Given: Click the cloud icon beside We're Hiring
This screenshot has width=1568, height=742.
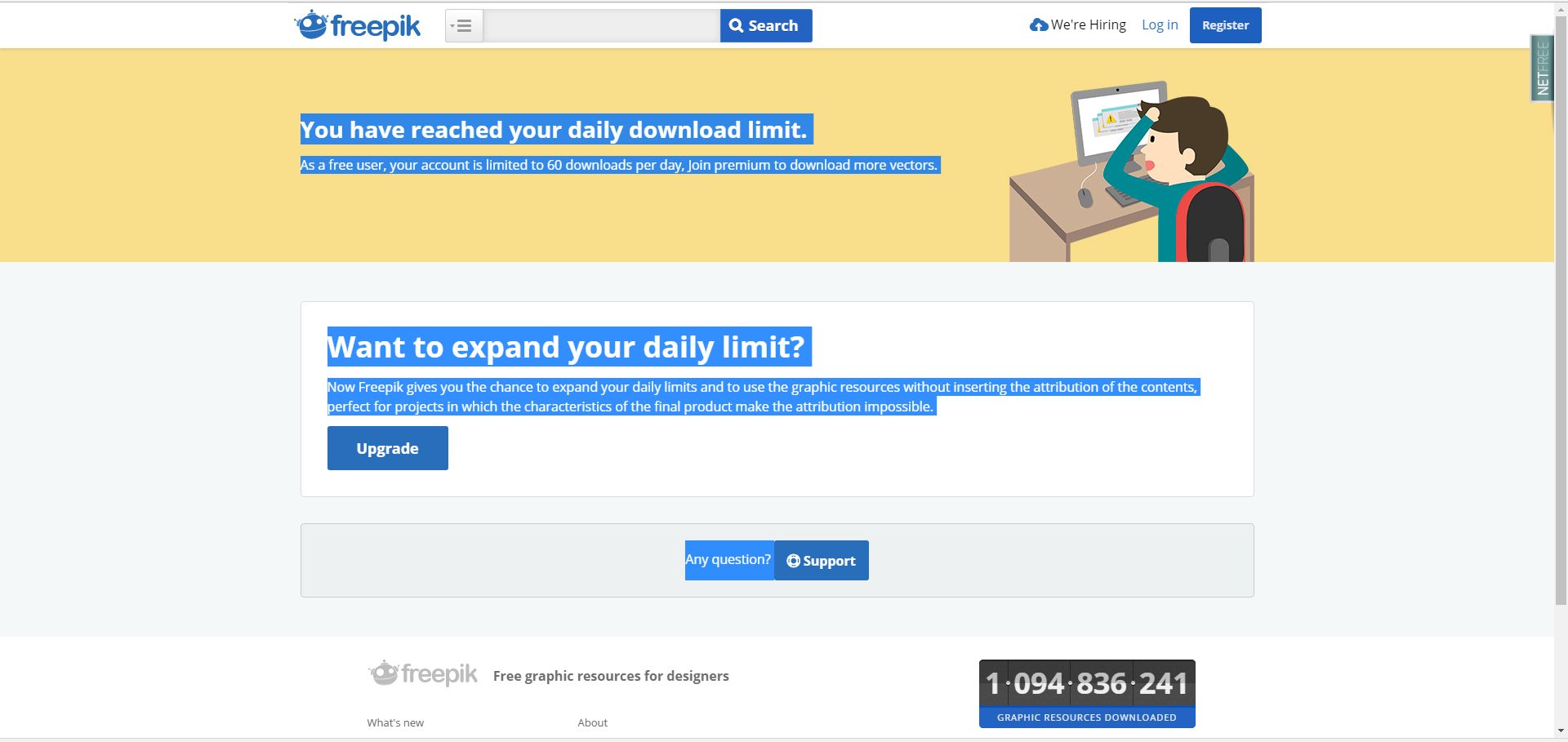Looking at the screenshot, I should click(1038, 25).
